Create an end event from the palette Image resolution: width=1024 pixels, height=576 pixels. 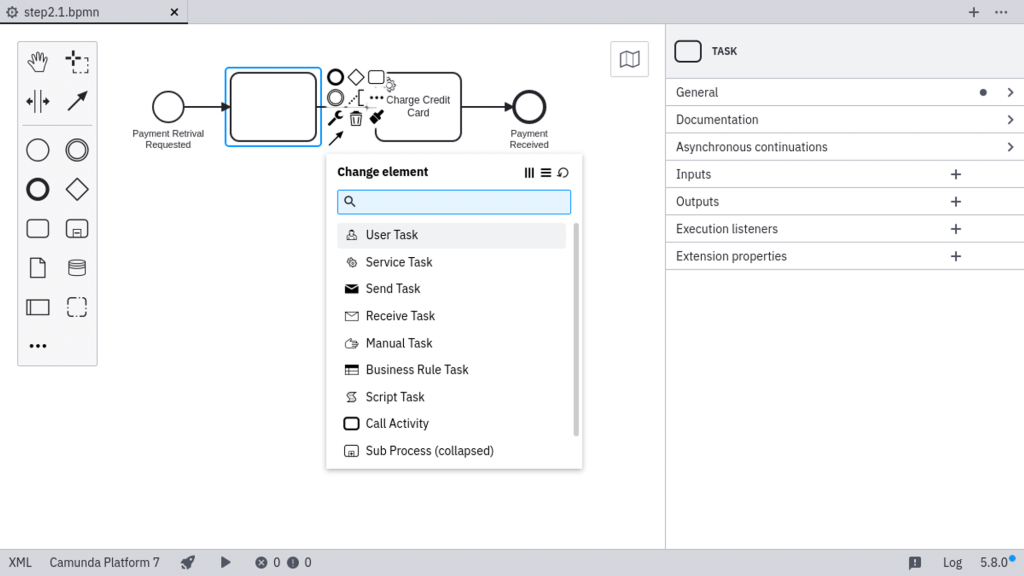(38, 189)
